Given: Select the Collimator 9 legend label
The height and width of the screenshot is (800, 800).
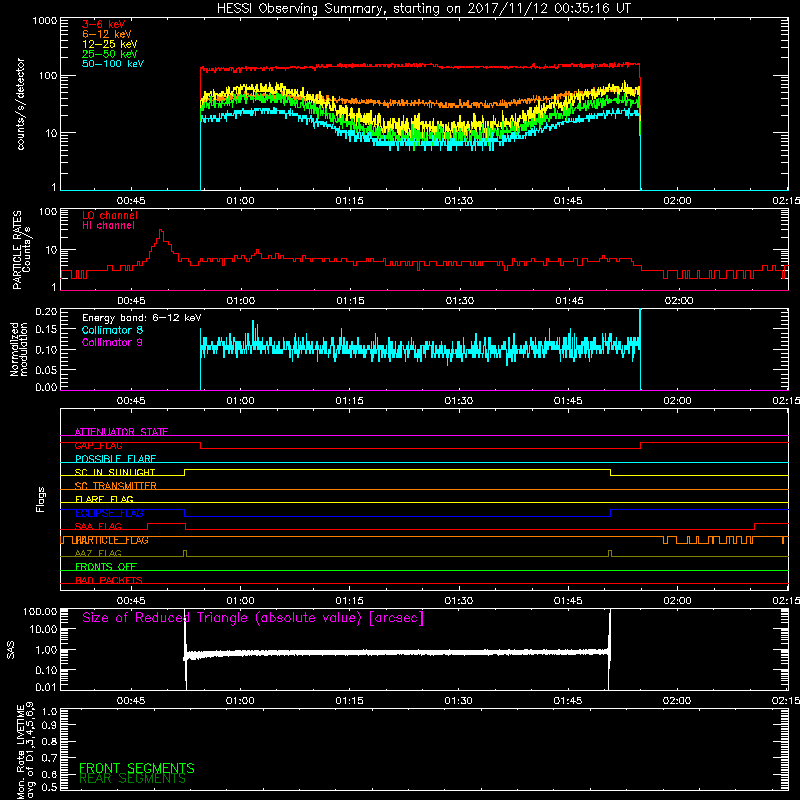Looking at the screenshot, I should (112, 342).
